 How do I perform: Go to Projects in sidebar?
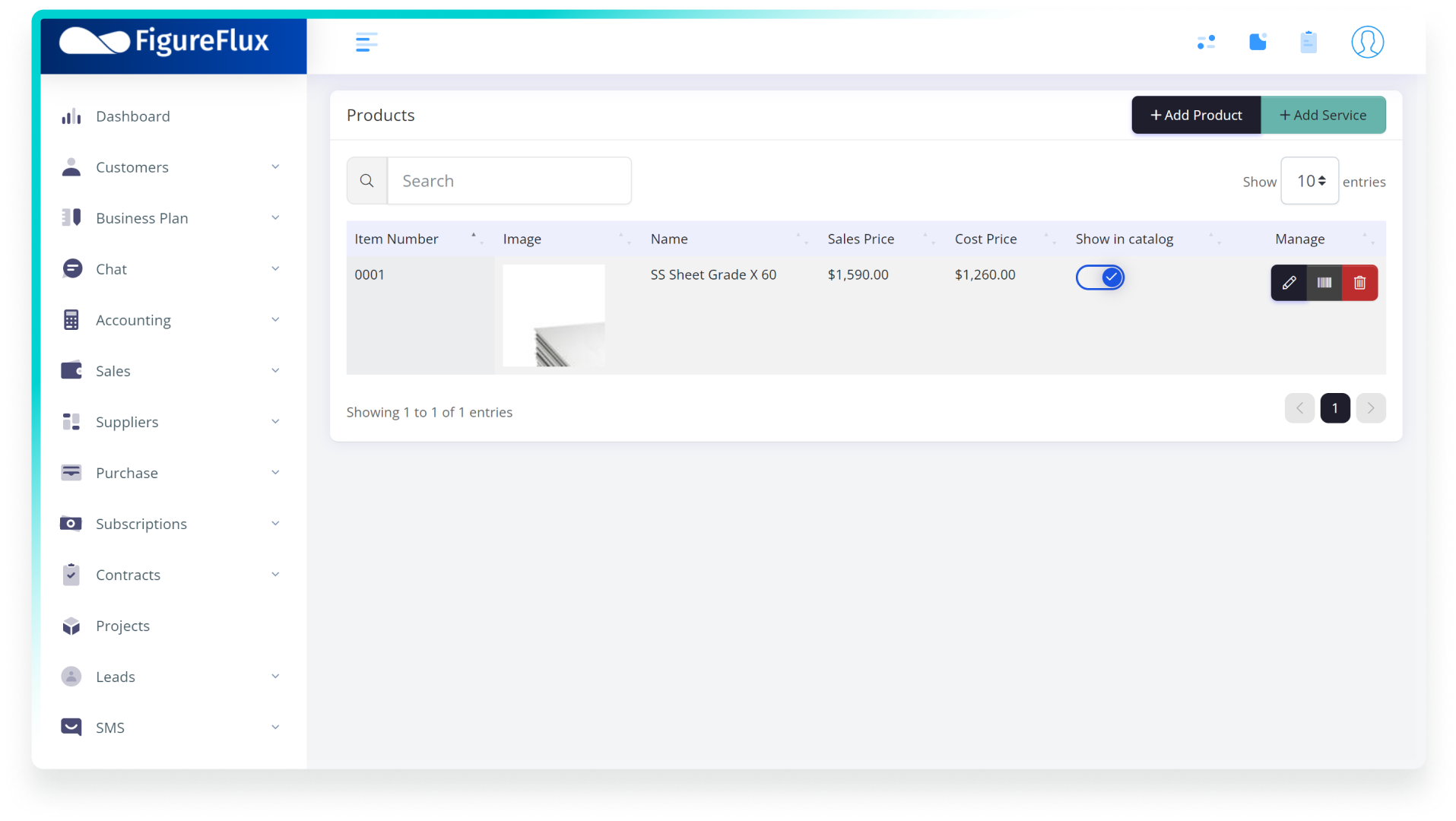coord(122,626)
